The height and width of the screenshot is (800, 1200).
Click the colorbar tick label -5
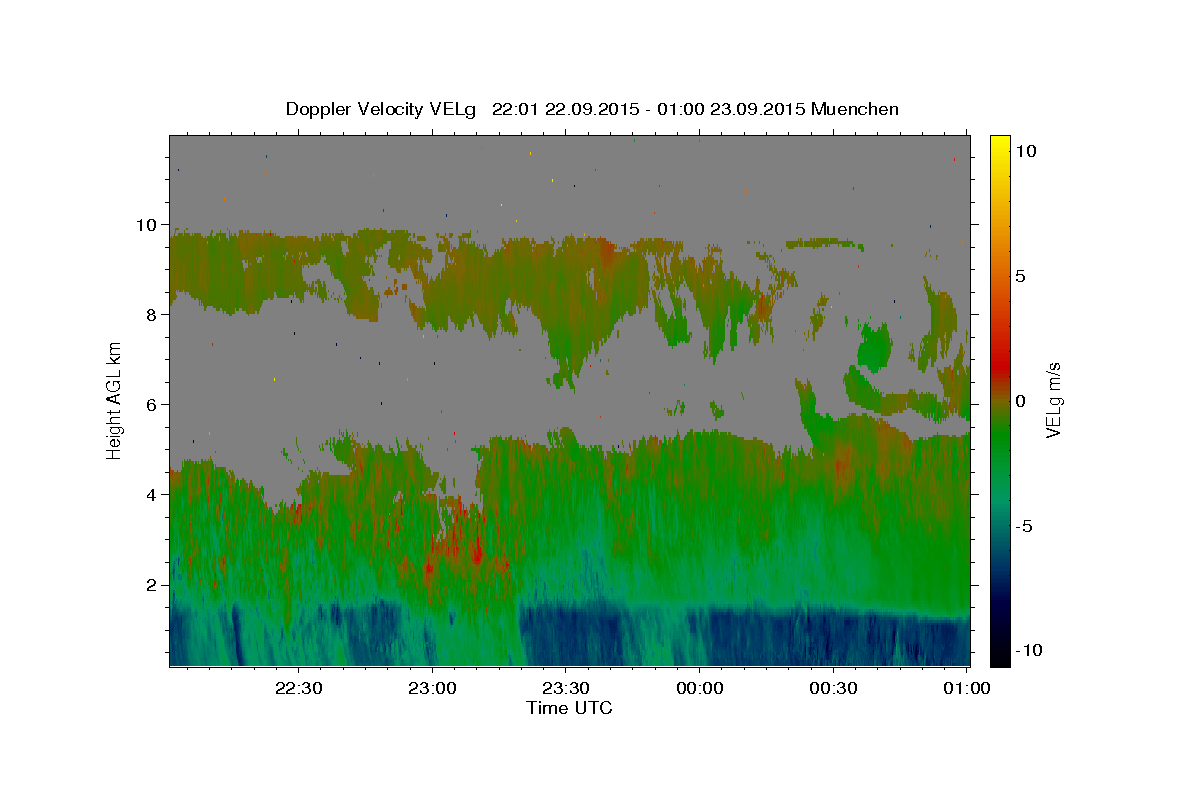pos(1024,526)
